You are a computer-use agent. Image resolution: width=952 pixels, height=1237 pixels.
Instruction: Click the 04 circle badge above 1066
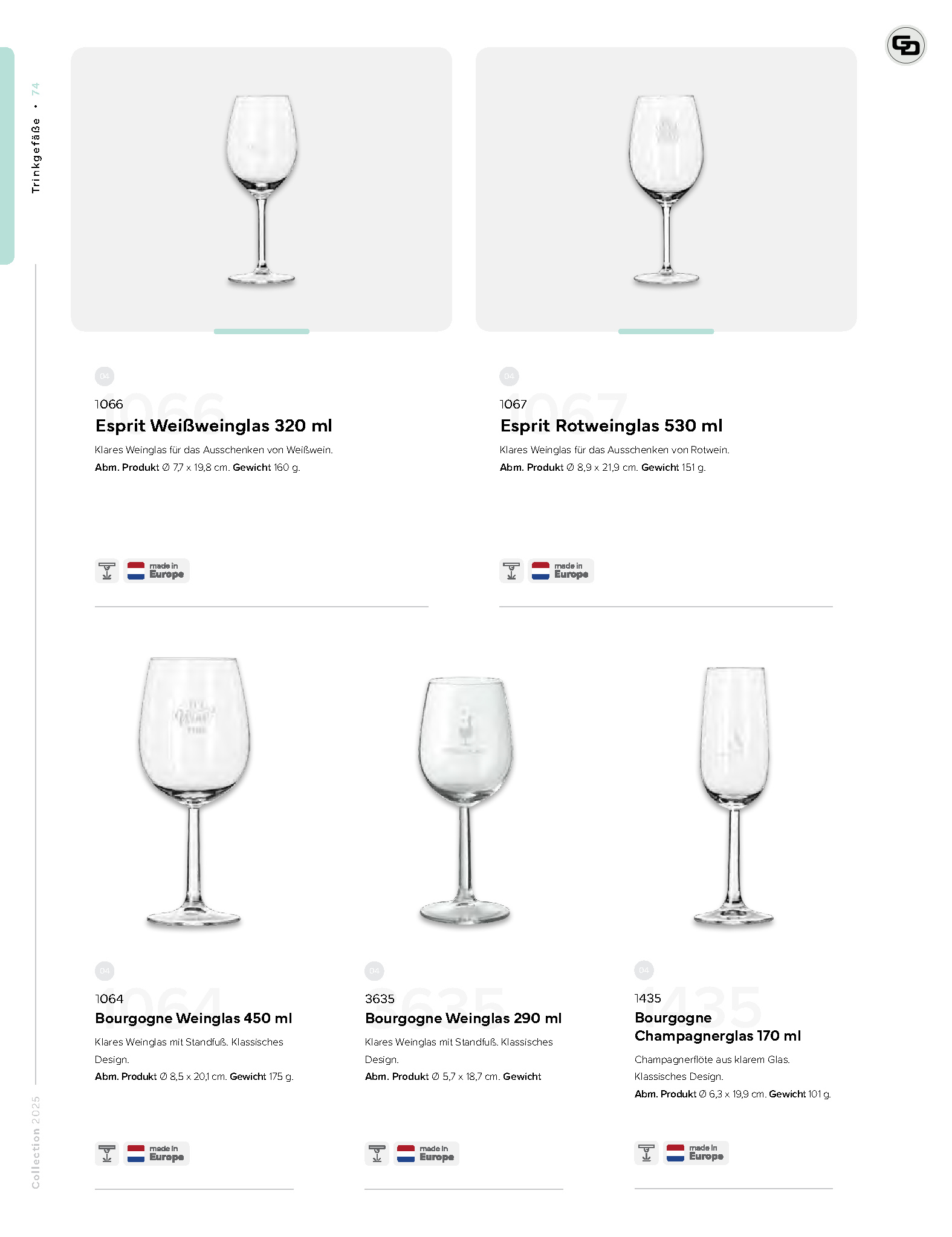(x=105, y=376)
